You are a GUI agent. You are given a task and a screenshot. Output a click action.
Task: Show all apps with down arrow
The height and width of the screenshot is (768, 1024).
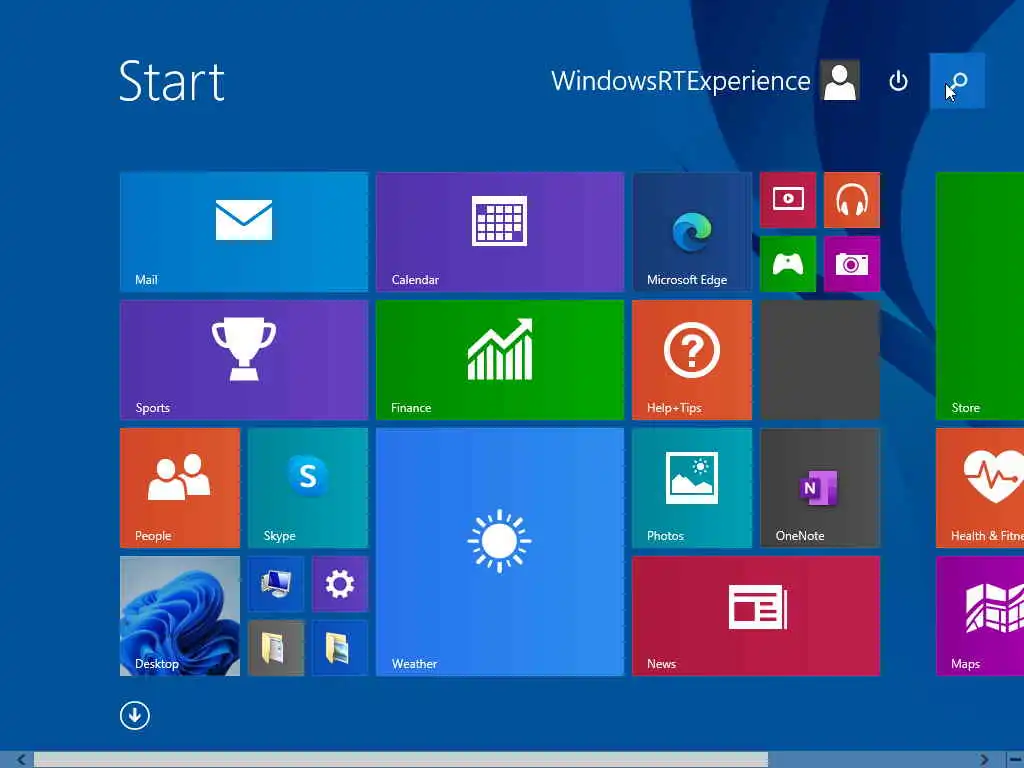tap(135, 716)
